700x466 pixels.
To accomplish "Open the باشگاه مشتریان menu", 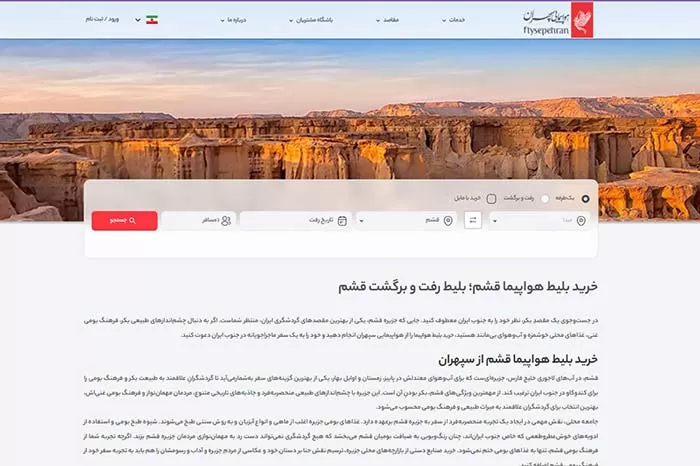I will coord(311,20).
